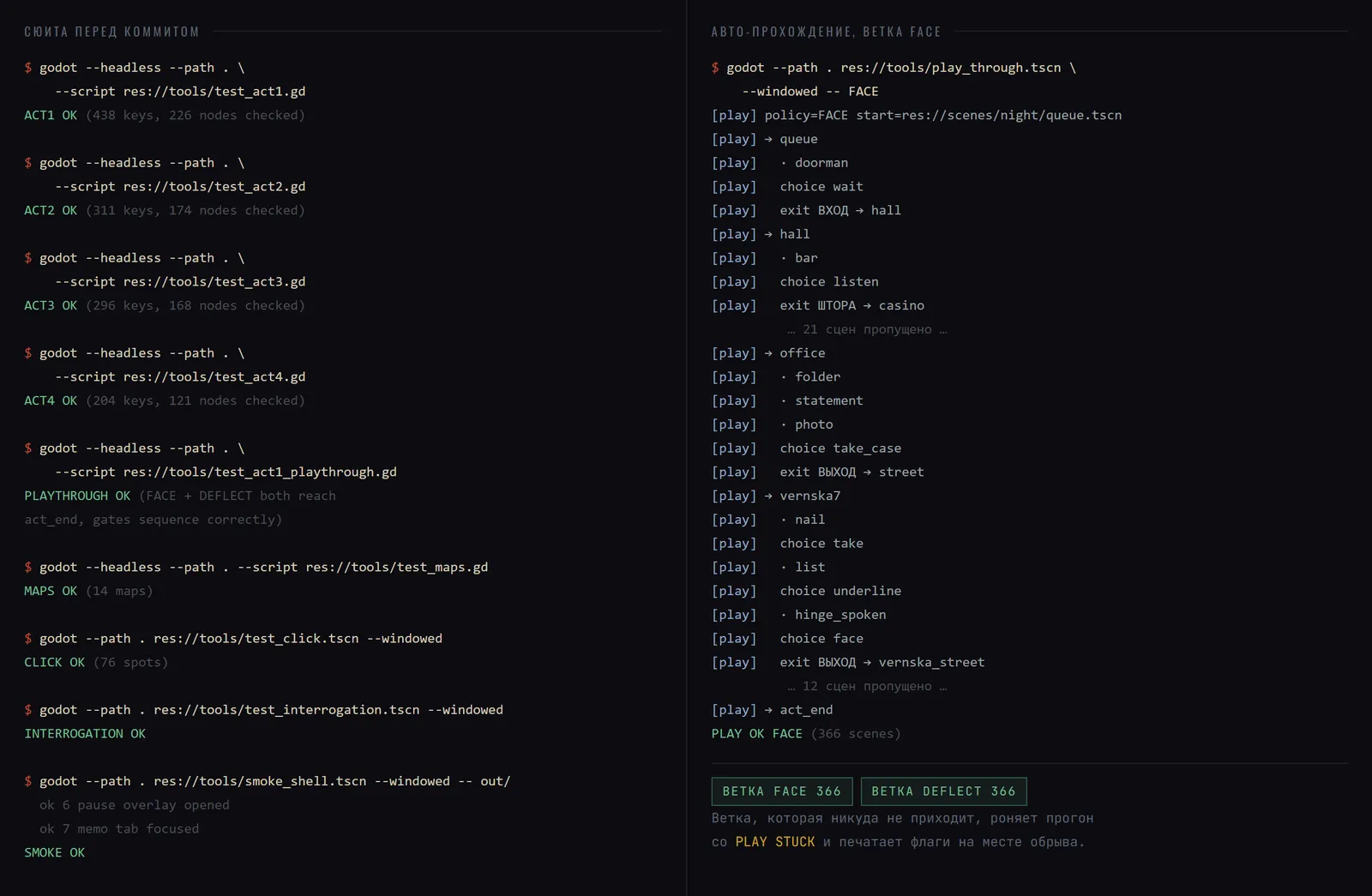Click 'exit ВЫХОД → vernska_street' log line
The height and width of the screenshot is (896, 1372).
[x=848, y=662]
